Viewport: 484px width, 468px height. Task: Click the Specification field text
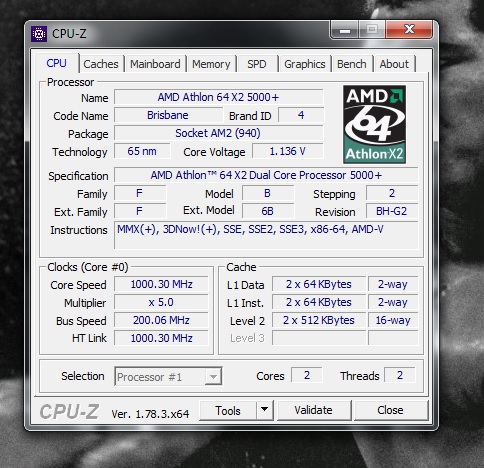266,175
